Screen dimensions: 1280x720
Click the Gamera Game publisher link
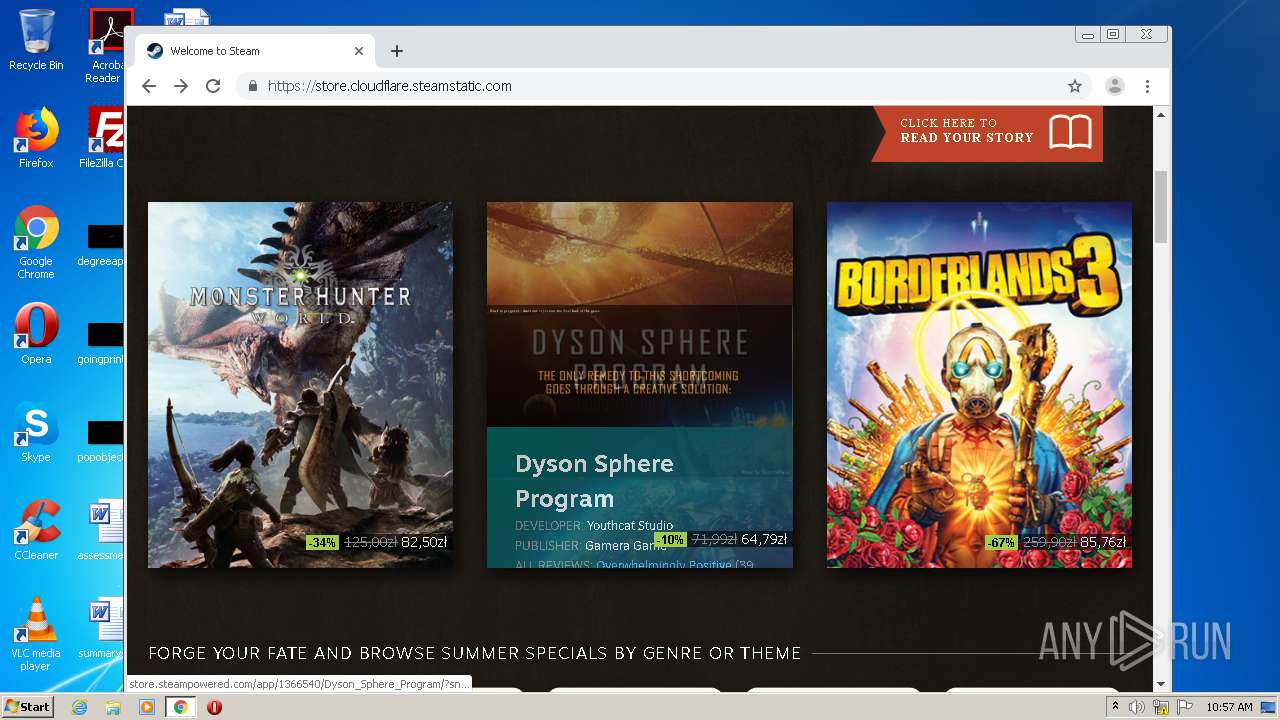click(626, 546)
